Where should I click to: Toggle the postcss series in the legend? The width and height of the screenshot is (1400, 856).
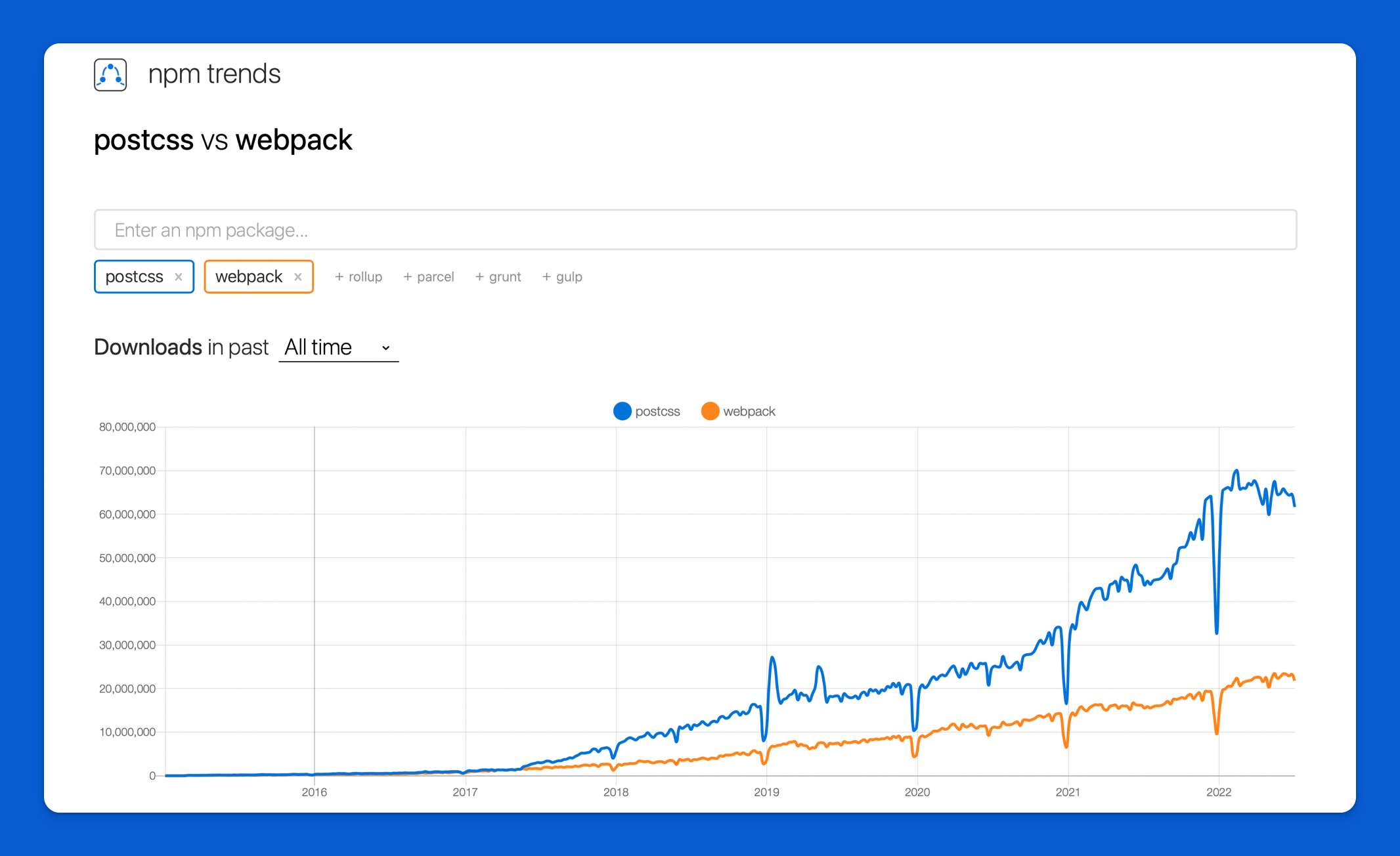pyautogui.click(x=657, y=411)
